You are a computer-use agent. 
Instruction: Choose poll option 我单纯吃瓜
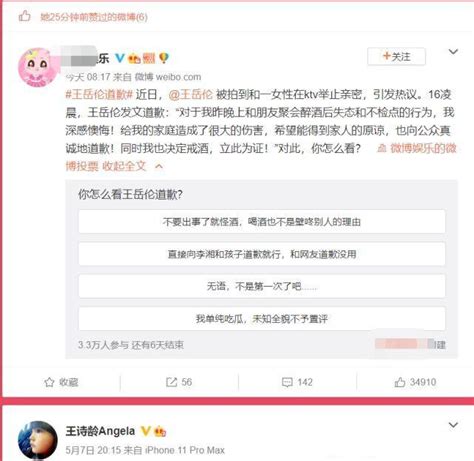pos(262,319)
